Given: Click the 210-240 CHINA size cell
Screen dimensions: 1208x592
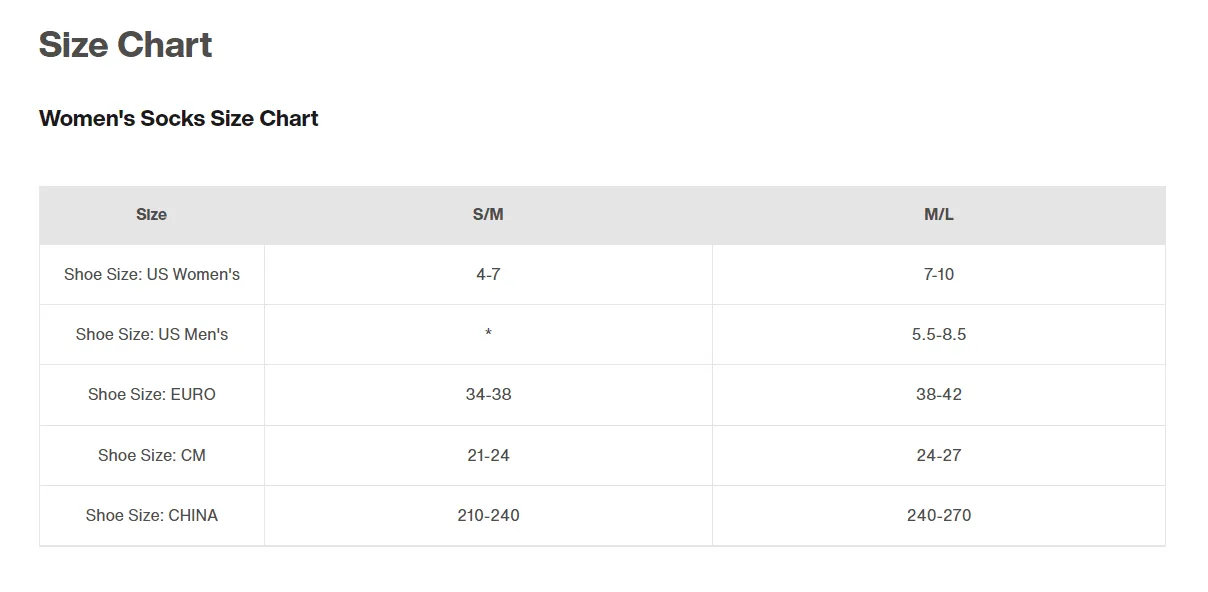Looking at the screenshot, I should pyautogui.click(x=488, y=515).
